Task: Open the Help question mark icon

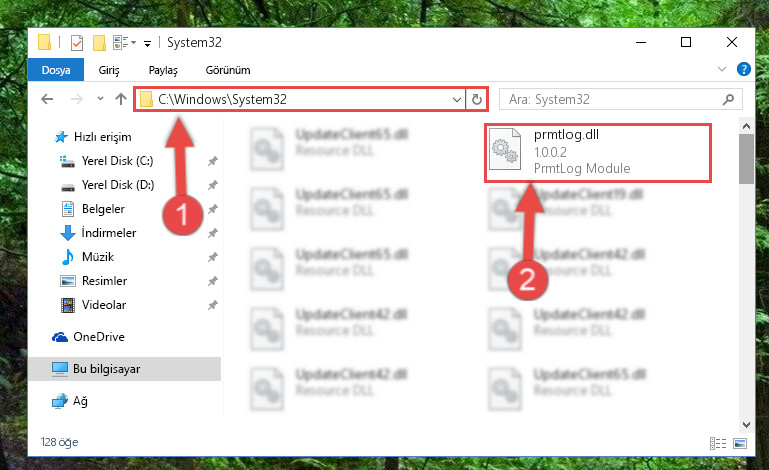Action: point(743,69)
